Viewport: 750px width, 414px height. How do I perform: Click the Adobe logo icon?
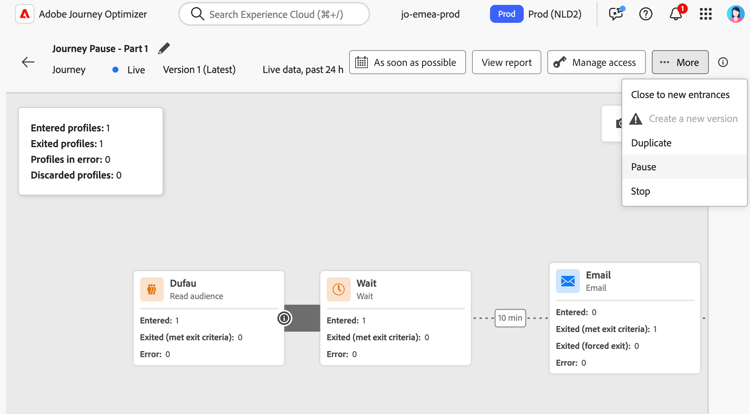25,14
